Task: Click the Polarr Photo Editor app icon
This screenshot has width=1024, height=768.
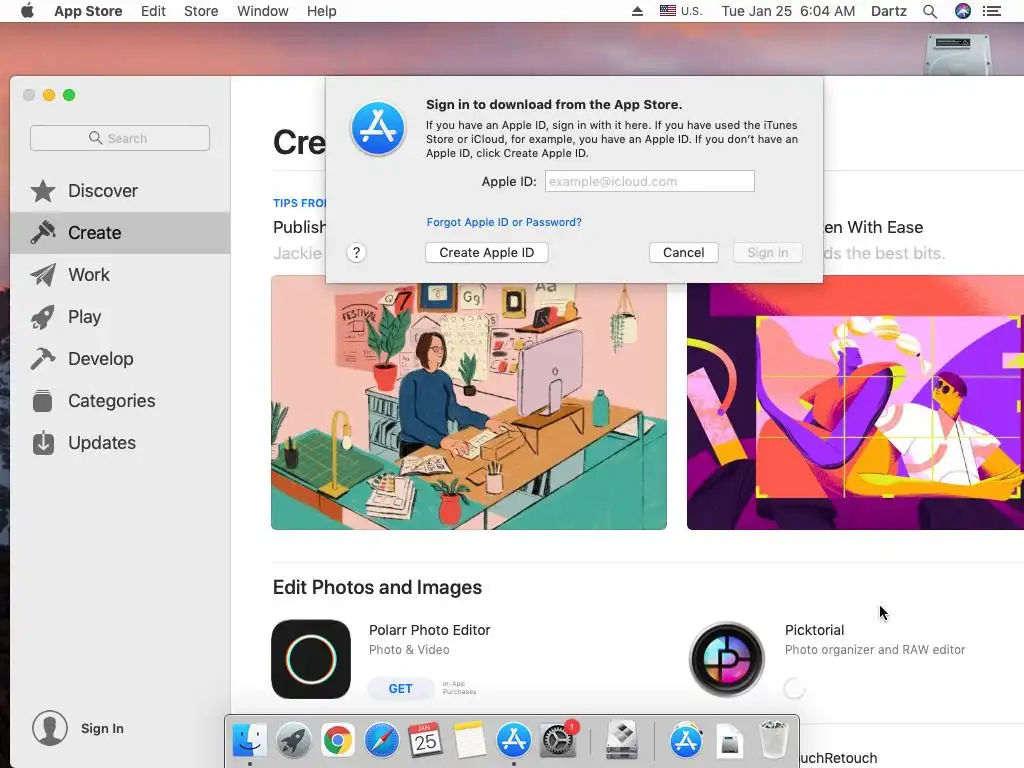Action: click(311, 659)
